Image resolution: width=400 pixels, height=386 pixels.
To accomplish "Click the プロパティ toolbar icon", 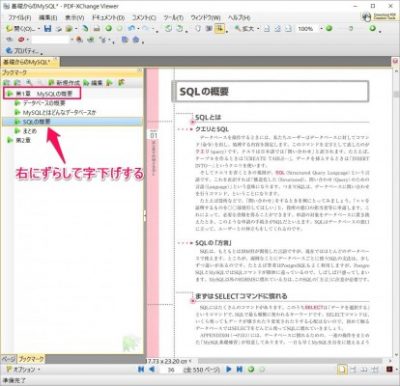I will [22, 51].
